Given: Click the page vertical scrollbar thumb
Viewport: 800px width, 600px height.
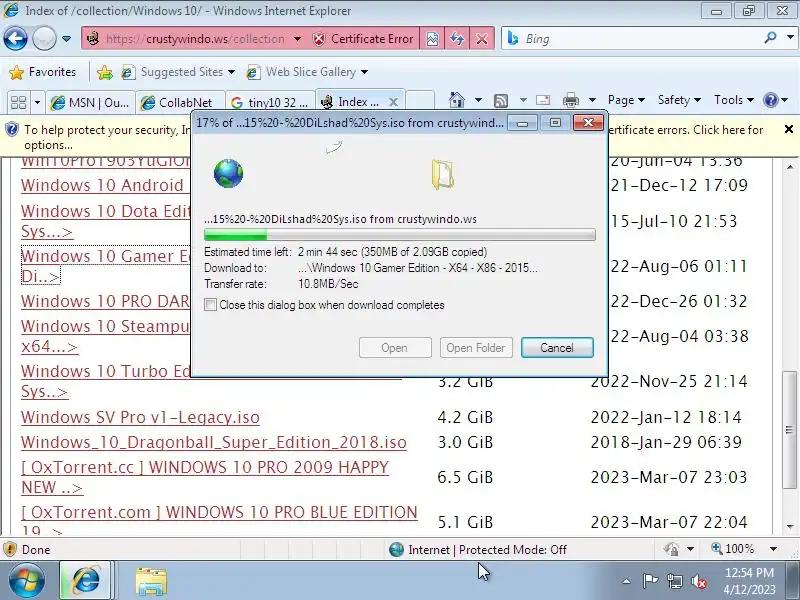Looking at the screenshot, I should 789,429.
